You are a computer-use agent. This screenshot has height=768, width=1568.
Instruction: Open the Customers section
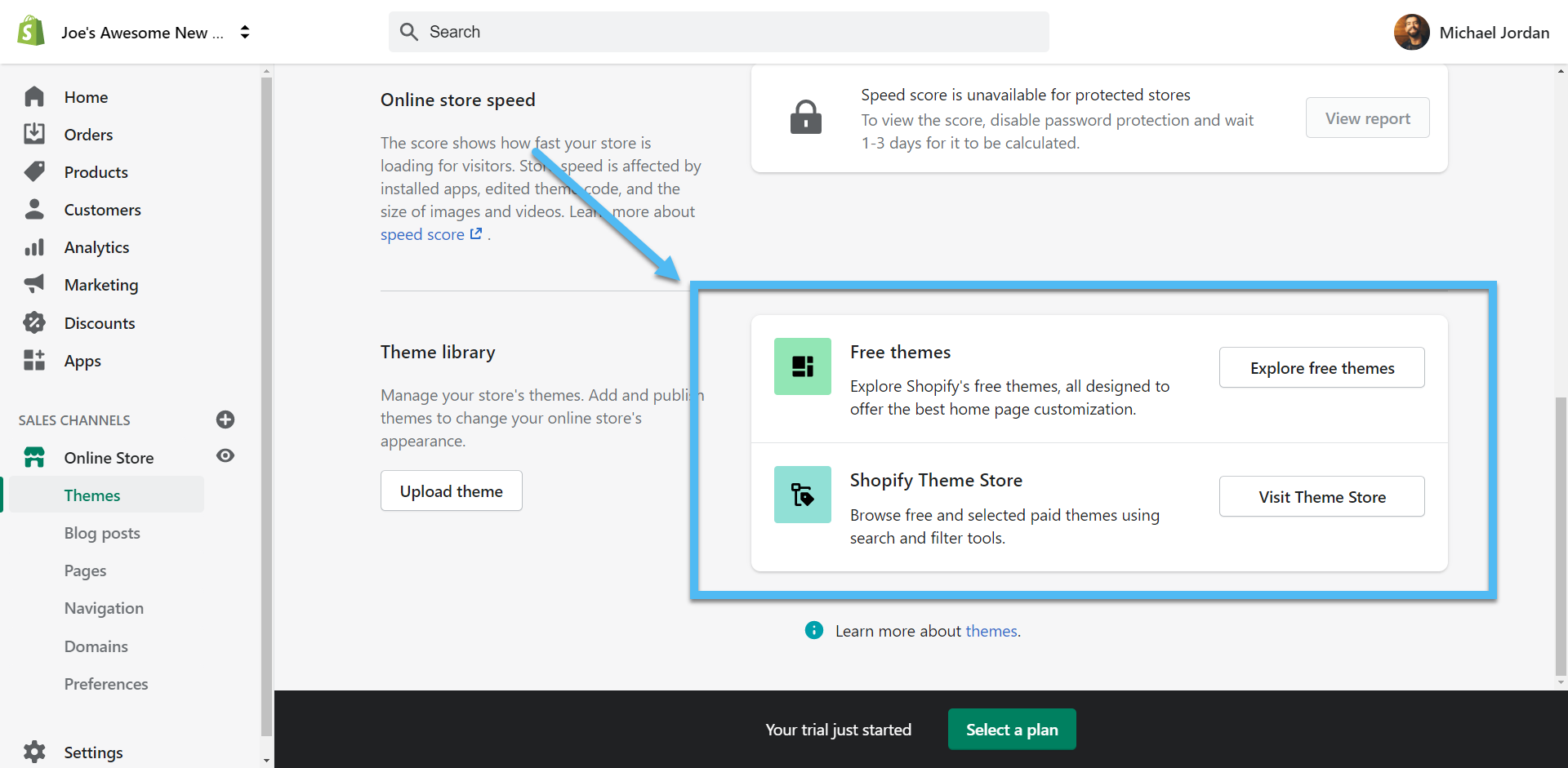(x=102, y=210)
